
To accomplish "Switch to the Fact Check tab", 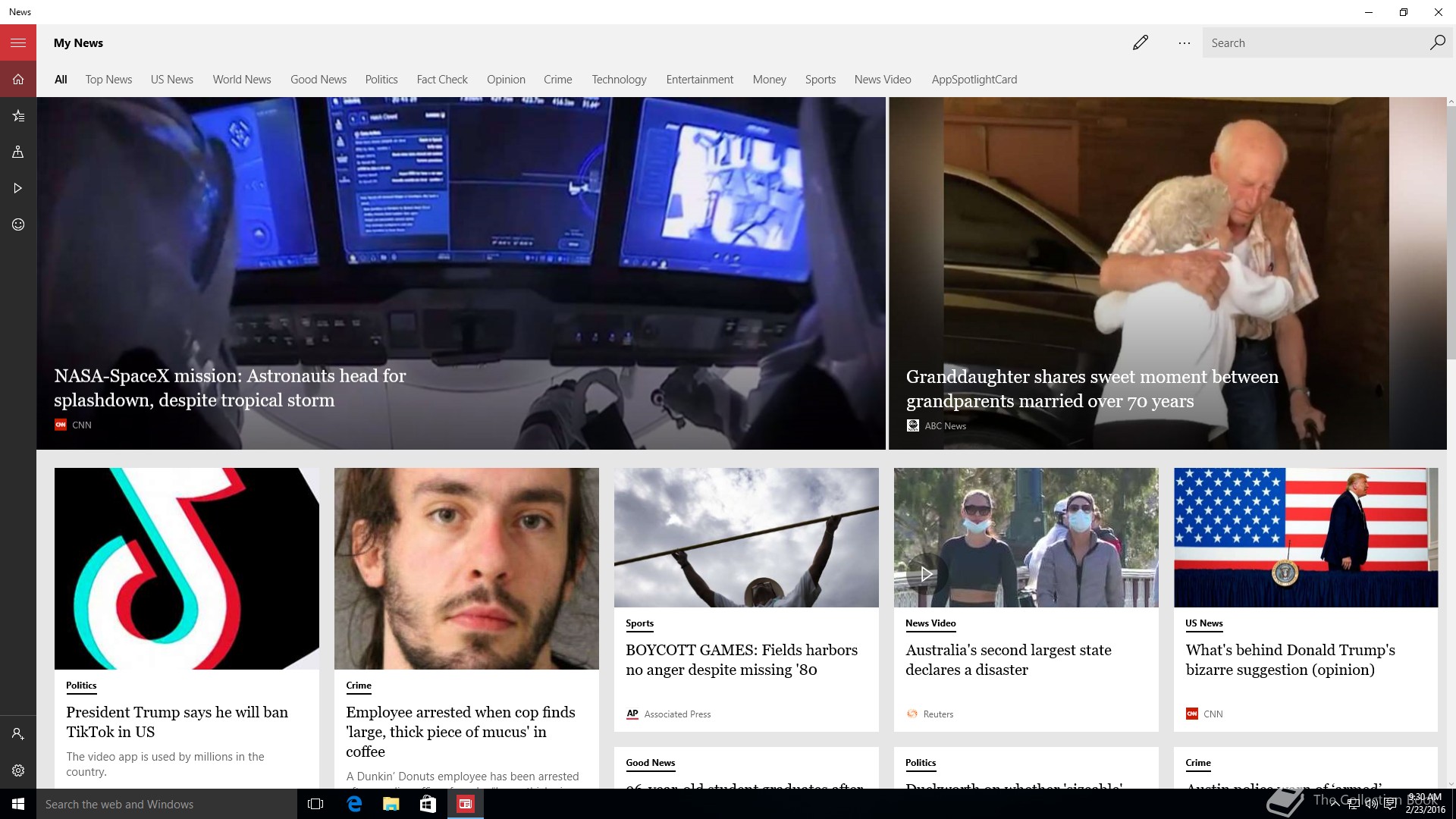I will [442, 80].
